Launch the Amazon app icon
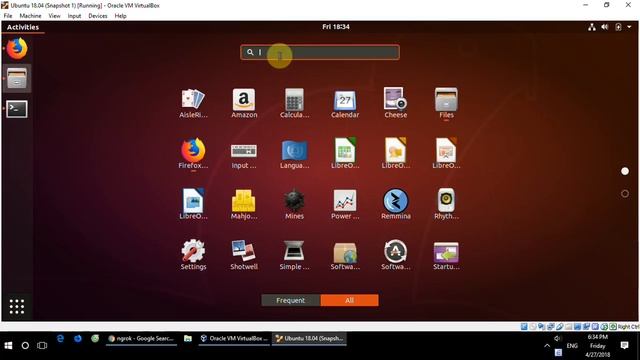 244,103
